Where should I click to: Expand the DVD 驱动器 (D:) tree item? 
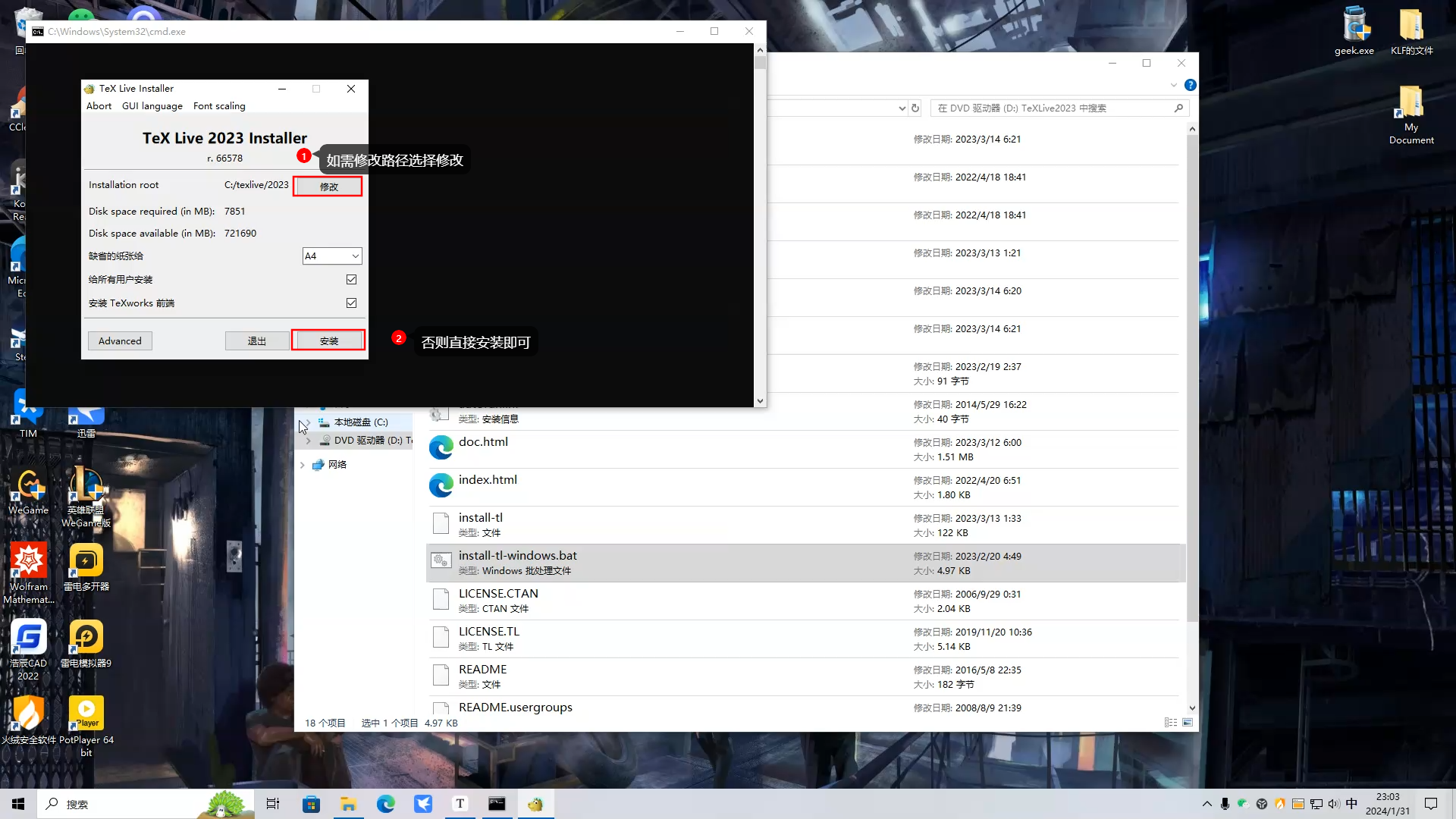click(309, 441)
